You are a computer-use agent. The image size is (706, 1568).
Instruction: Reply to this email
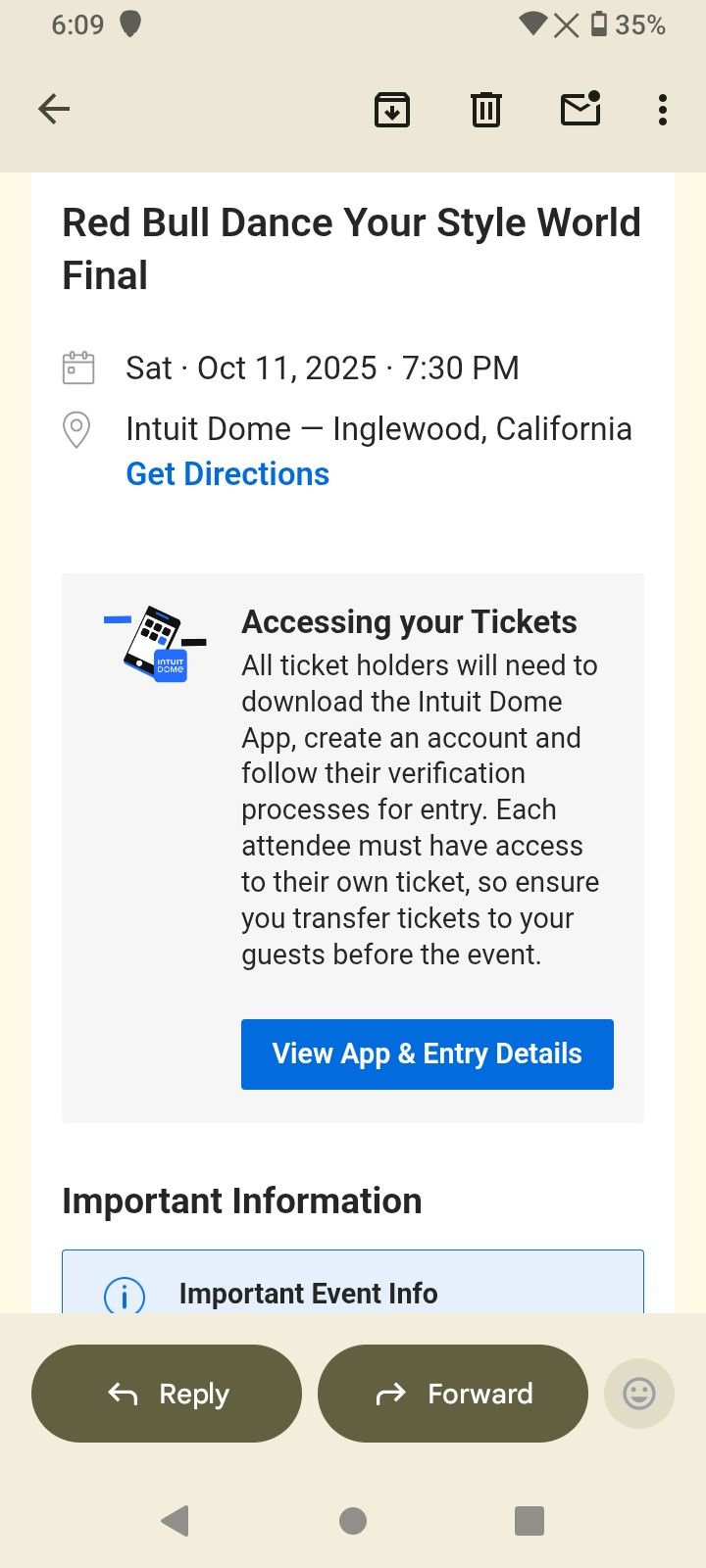167,1393
